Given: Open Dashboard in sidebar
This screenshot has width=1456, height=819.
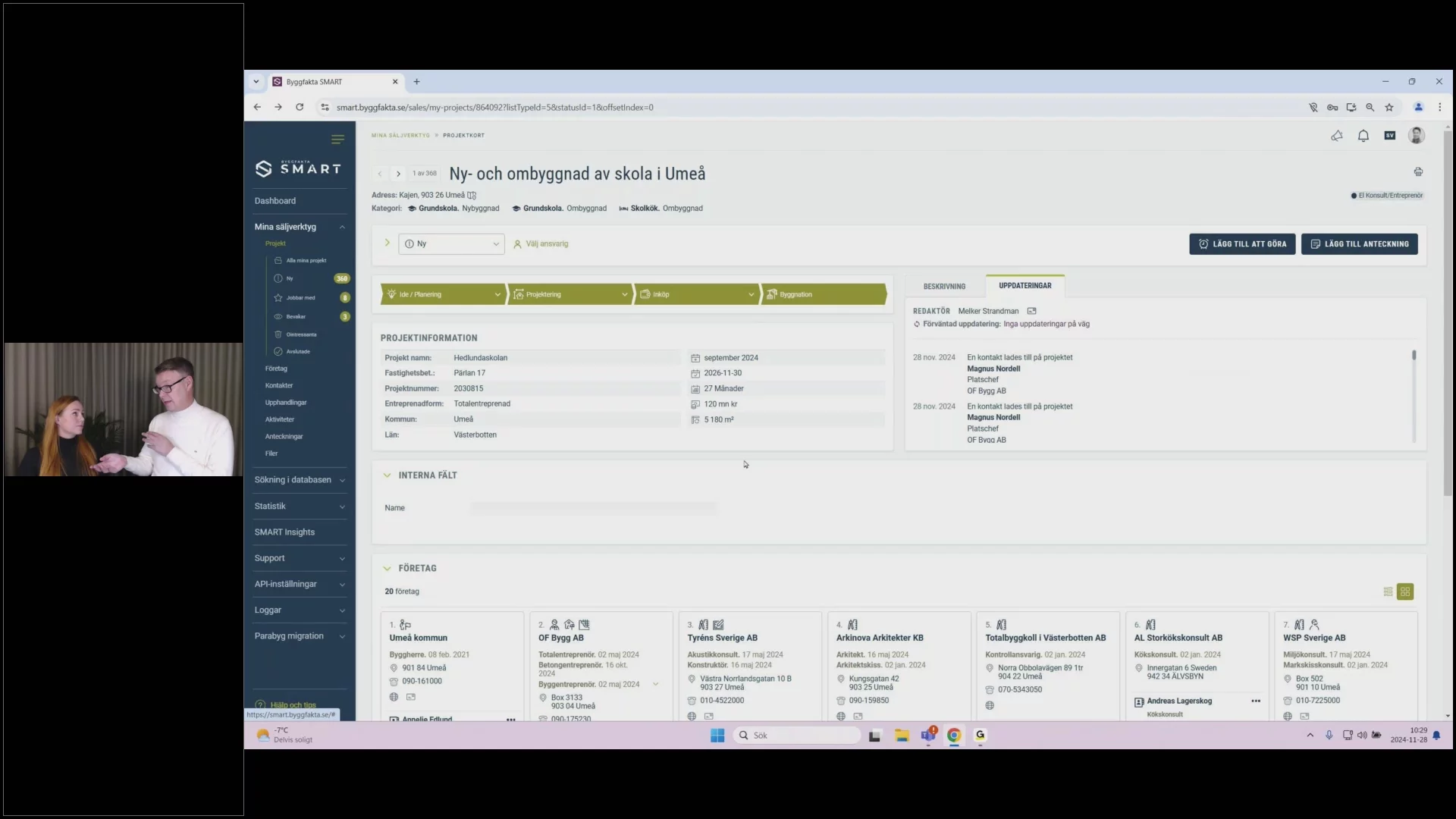Looking at the screenshot, I should click(x=275, y=201).
